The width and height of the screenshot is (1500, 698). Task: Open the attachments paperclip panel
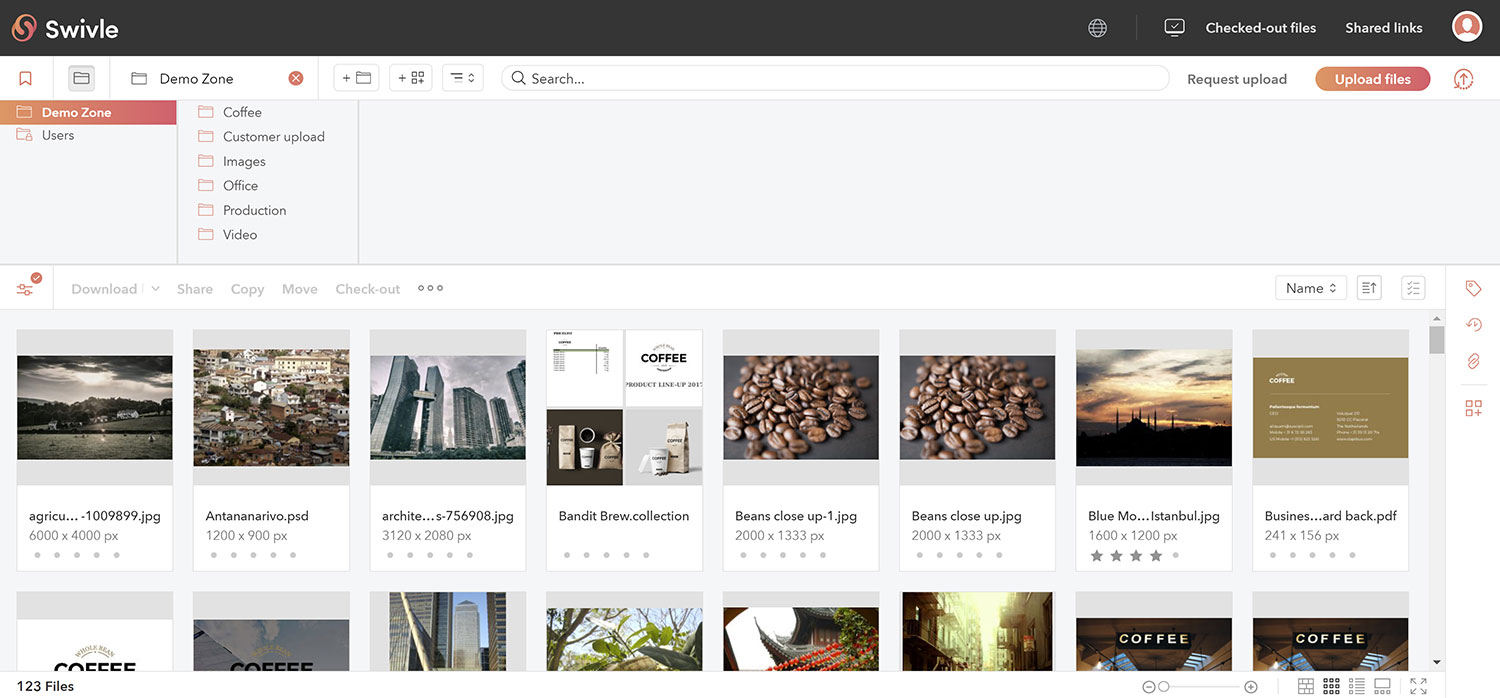click(x=1473, y=361)
